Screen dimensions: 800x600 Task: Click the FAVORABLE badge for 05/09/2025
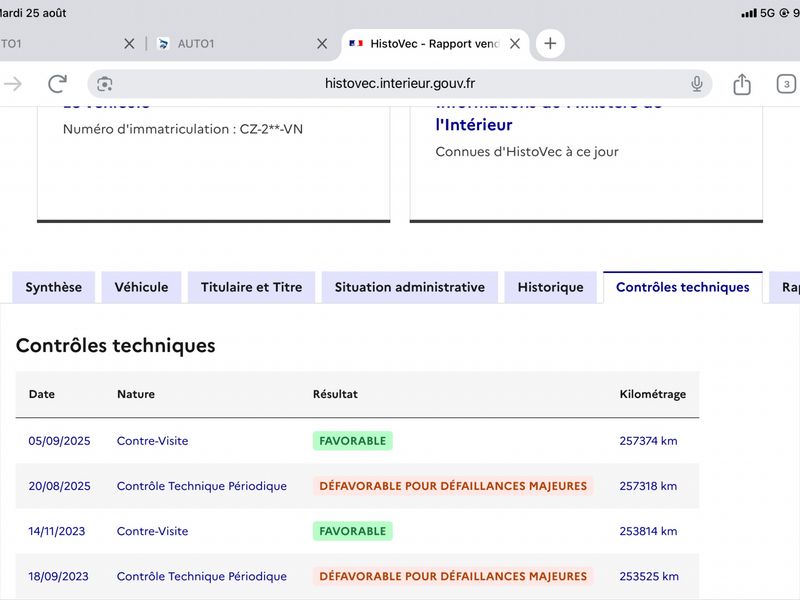point(353,441)
